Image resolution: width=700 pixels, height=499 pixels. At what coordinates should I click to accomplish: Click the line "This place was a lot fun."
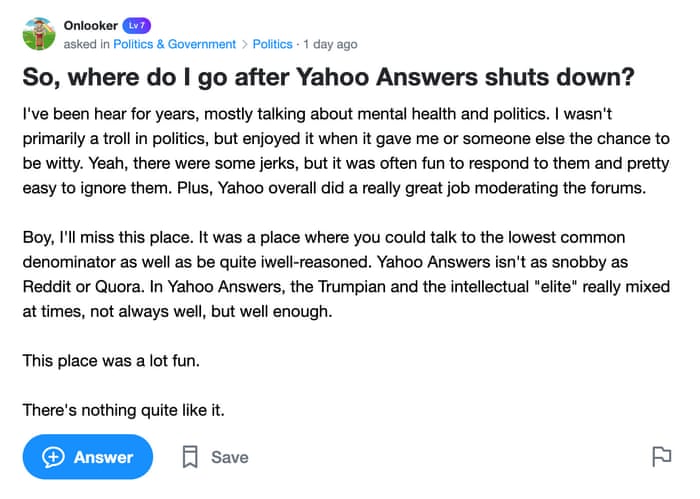(x=111, y=360)
